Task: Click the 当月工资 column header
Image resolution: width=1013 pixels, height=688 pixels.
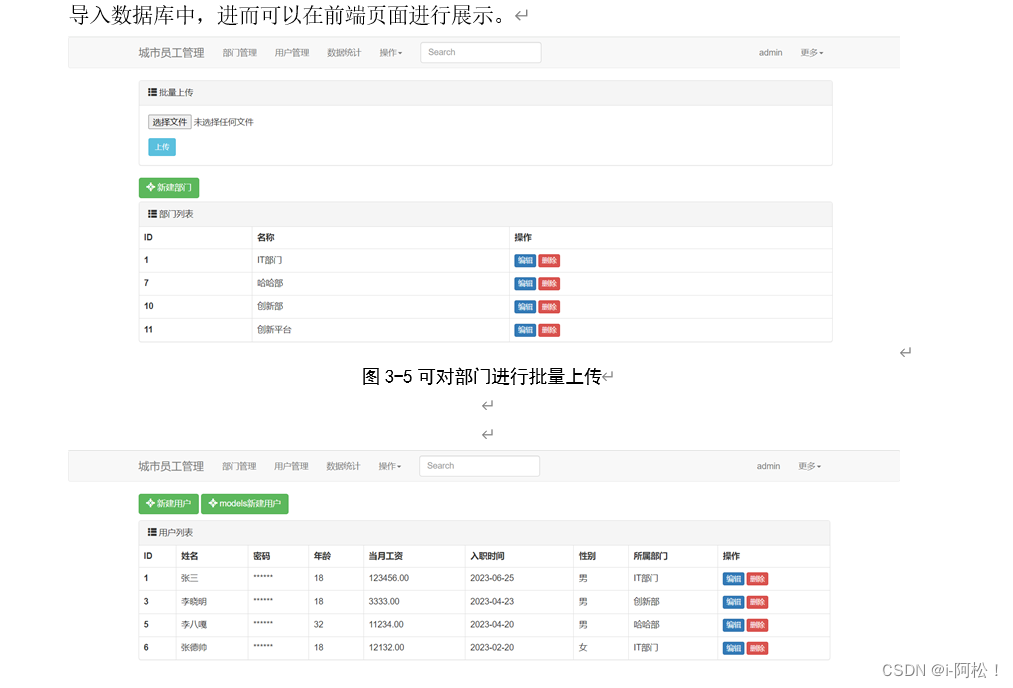Action: point(386,556)
